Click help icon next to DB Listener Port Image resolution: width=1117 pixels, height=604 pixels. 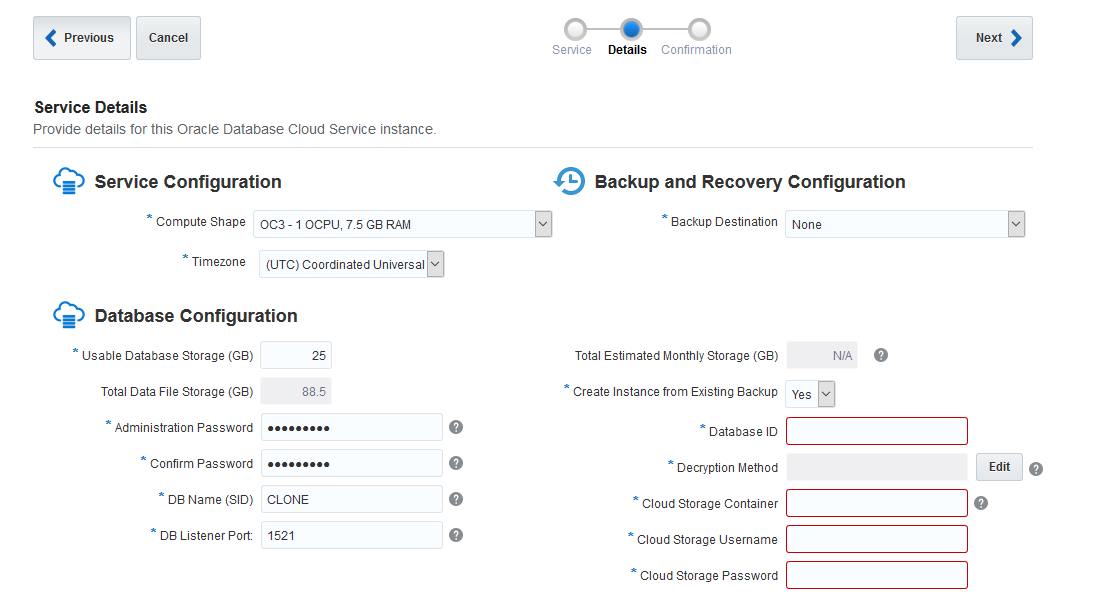click(x=456, y=535)
